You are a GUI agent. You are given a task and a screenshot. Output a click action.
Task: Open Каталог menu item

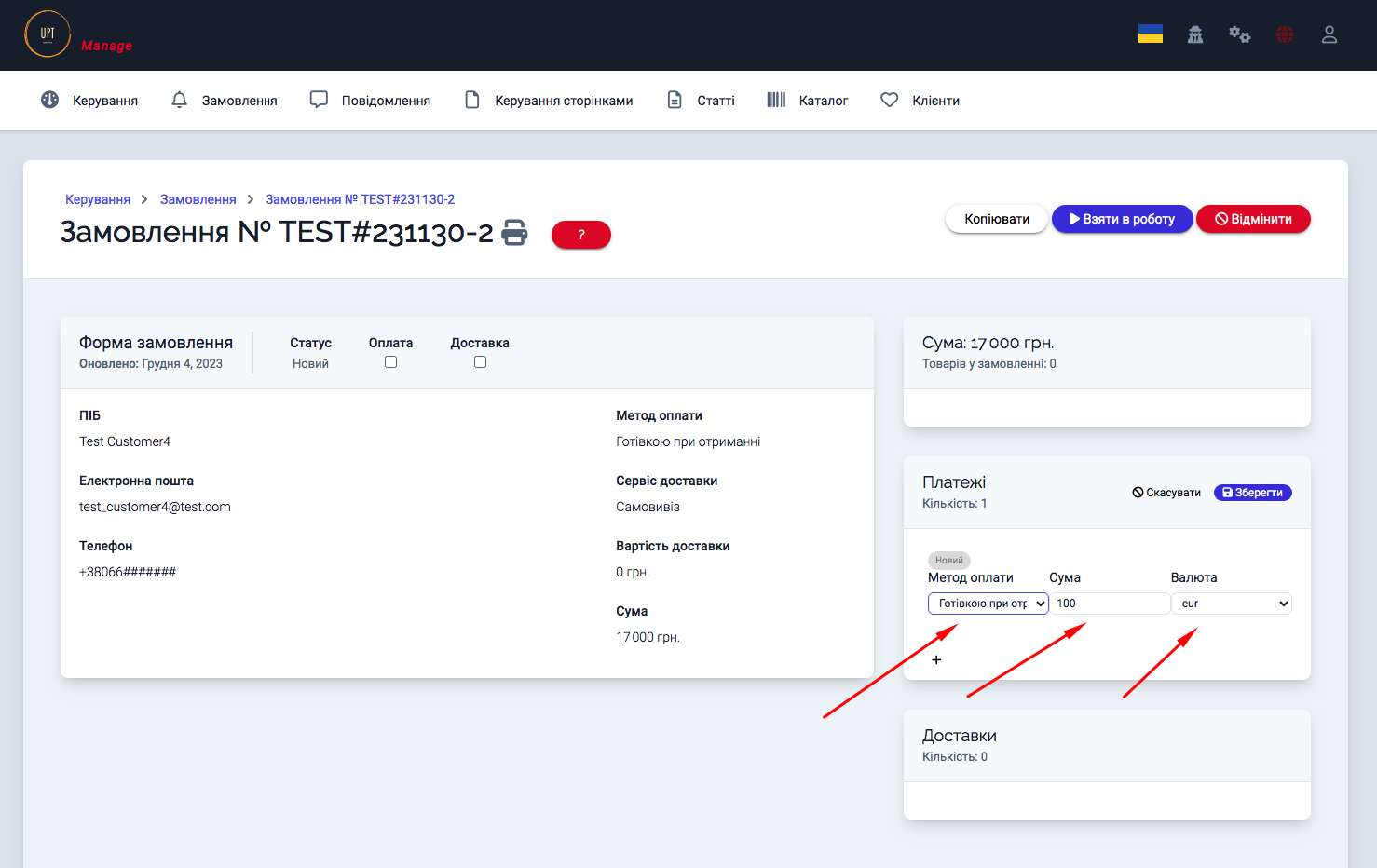coord(824,101)
